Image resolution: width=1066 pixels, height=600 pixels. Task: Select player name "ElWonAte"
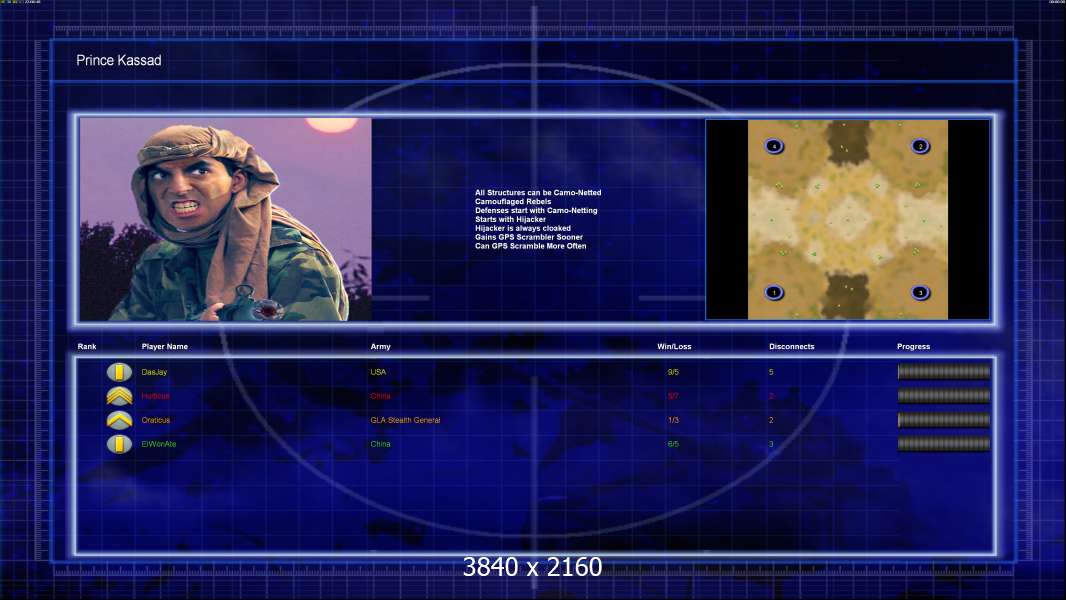click(x=159, y=444)
